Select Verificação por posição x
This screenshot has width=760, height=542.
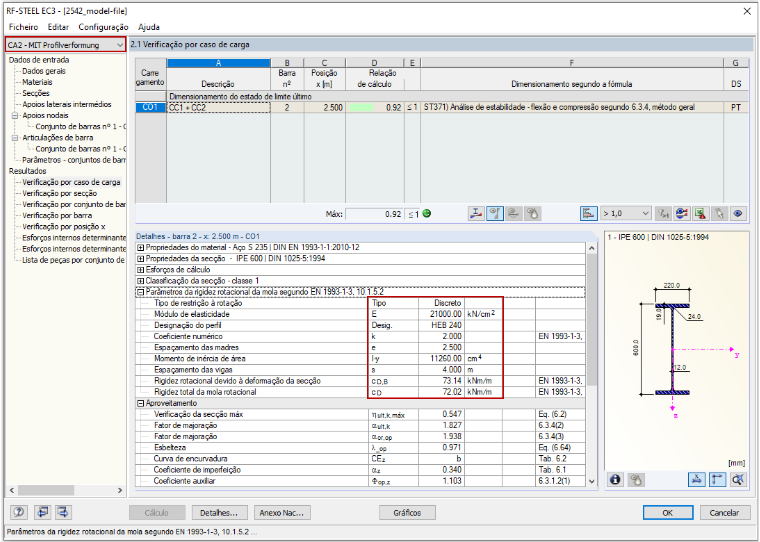coord(63,226)
